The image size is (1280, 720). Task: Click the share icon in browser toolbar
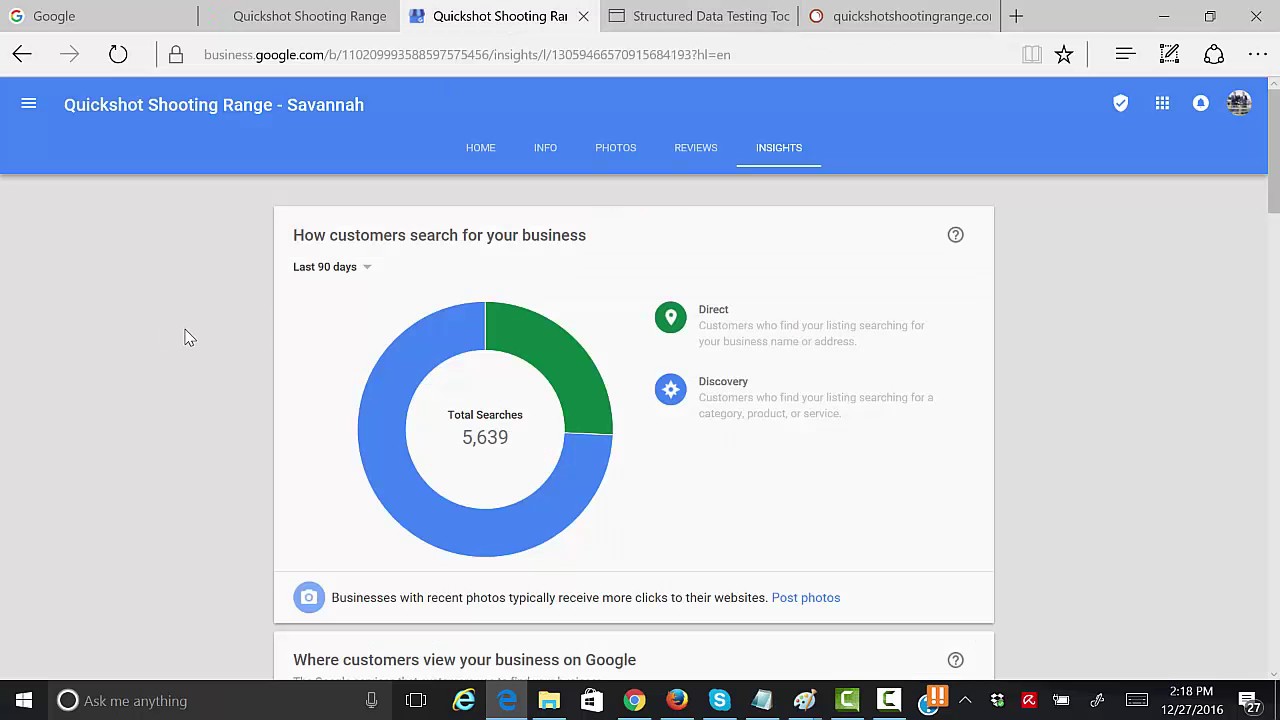1214,55
